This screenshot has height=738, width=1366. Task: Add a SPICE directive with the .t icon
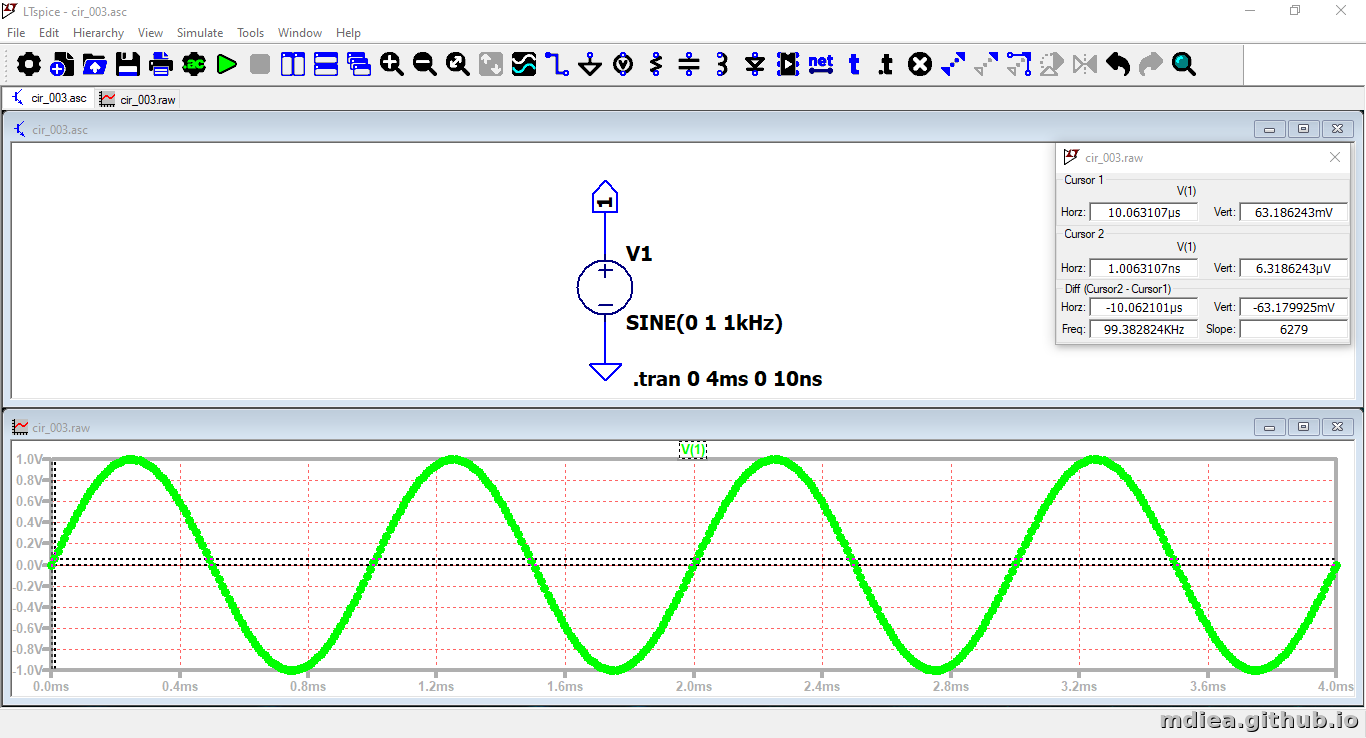point(886,65)
